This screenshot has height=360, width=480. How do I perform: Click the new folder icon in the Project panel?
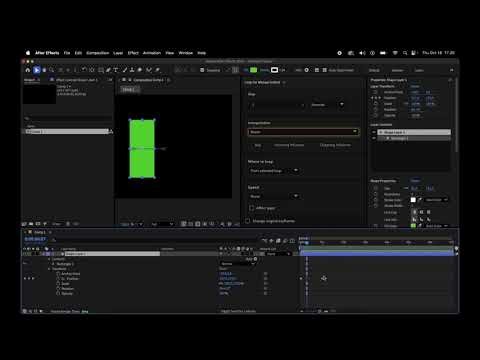31,224
